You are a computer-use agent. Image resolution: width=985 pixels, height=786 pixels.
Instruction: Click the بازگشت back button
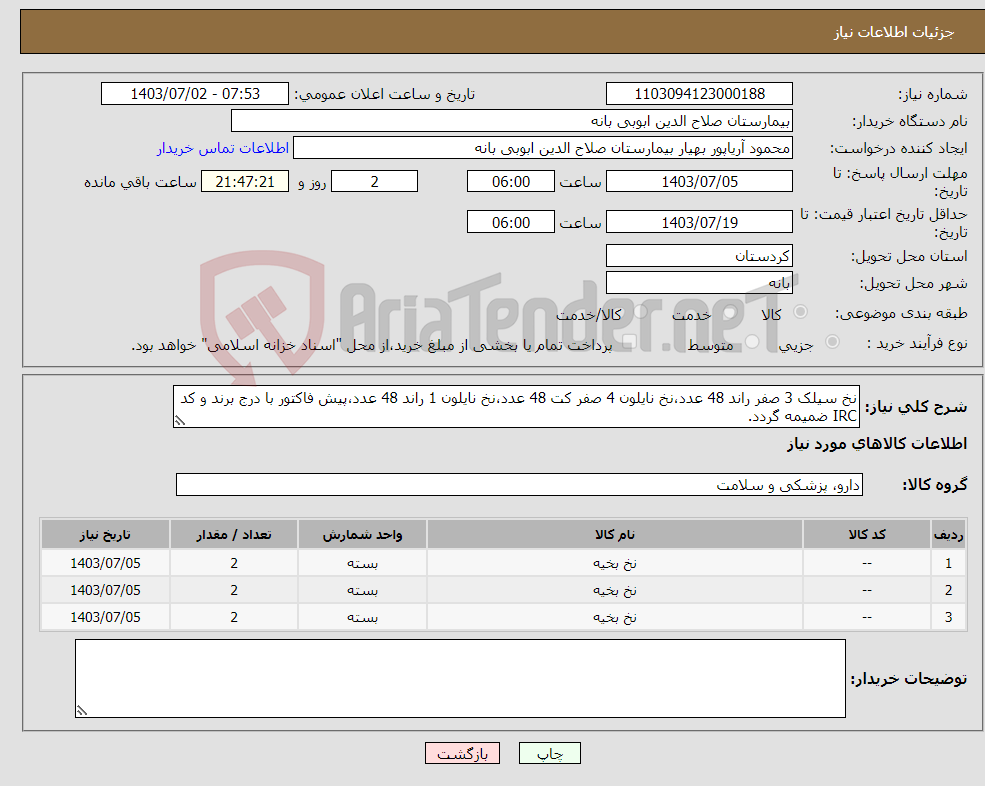click(462, 753)
